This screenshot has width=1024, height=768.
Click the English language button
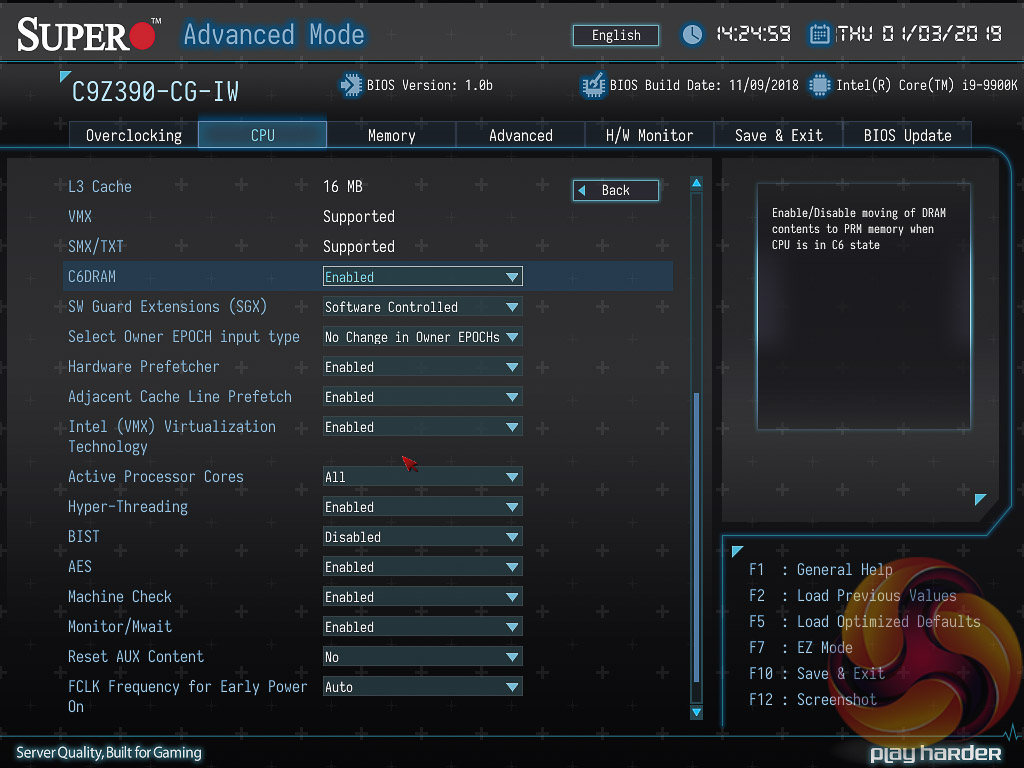(616, 35)
